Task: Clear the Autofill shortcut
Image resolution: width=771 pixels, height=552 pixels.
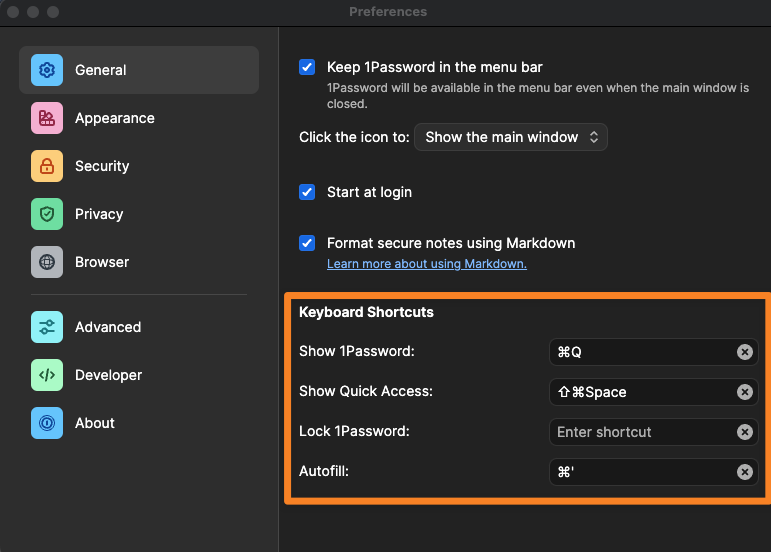Action: click(745, 472)
